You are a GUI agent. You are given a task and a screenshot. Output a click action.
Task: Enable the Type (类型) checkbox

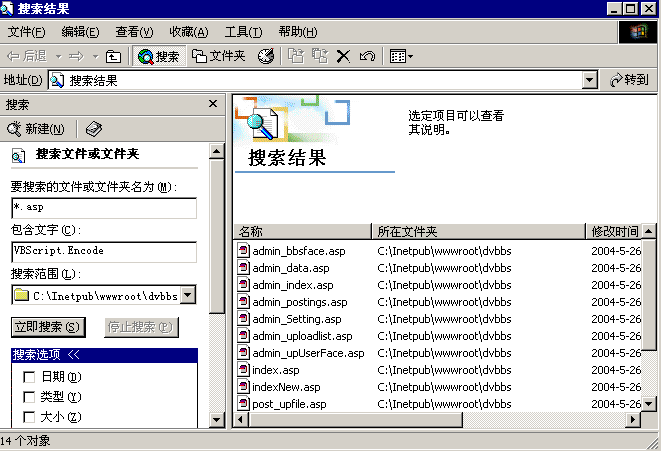[29, 397]
